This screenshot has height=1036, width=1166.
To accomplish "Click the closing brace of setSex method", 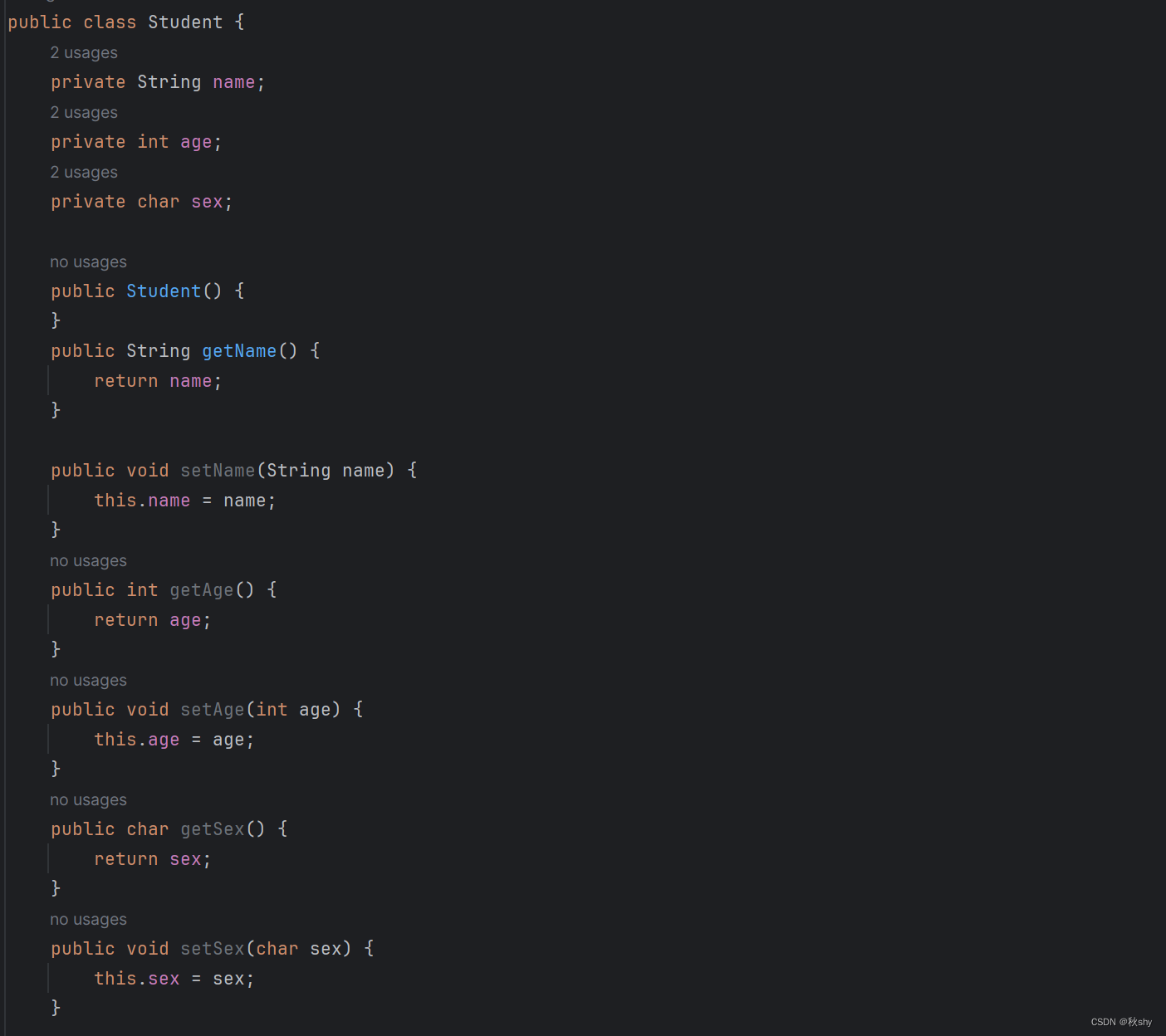I will 56,1008.
